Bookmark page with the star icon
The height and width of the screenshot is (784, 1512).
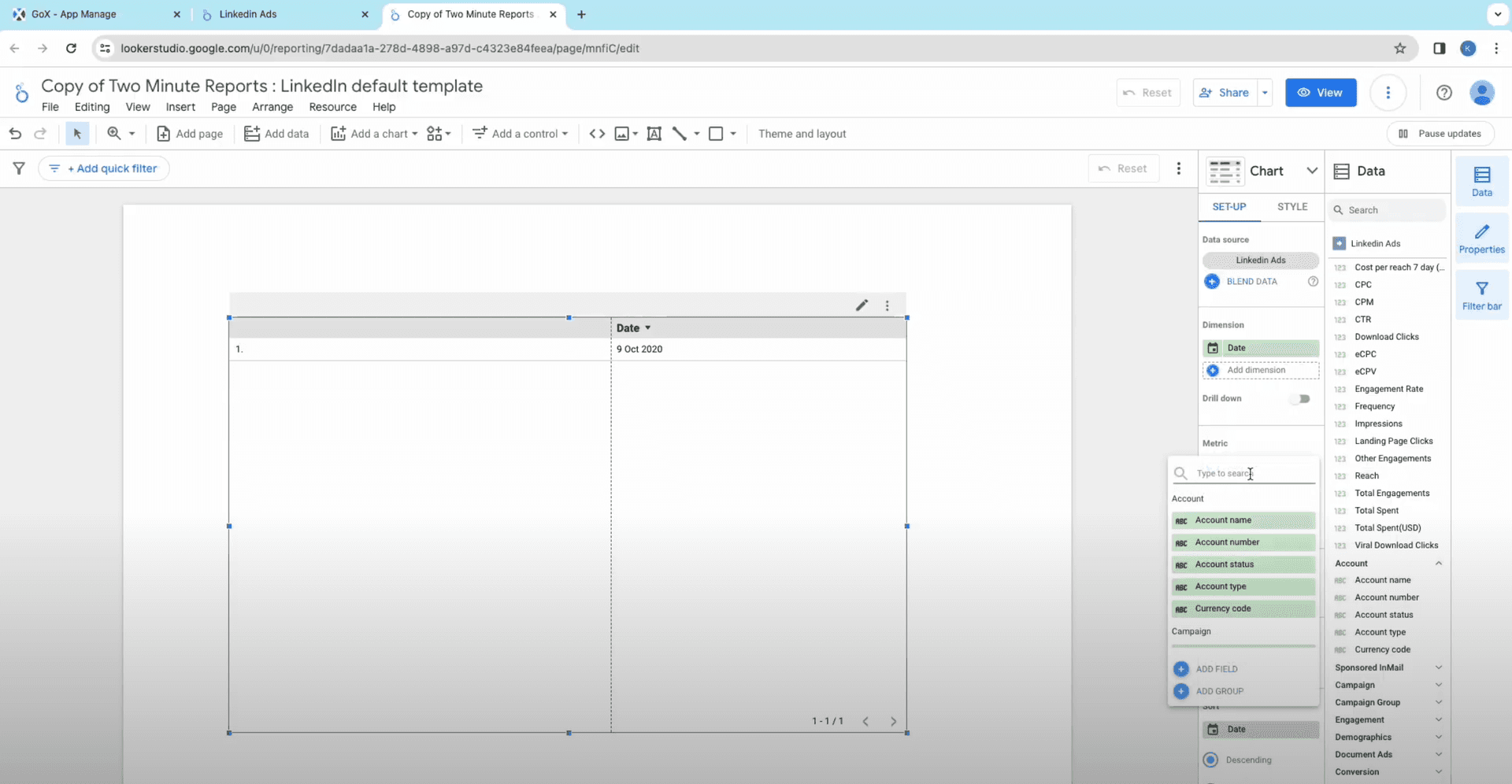click(1400, 49)
